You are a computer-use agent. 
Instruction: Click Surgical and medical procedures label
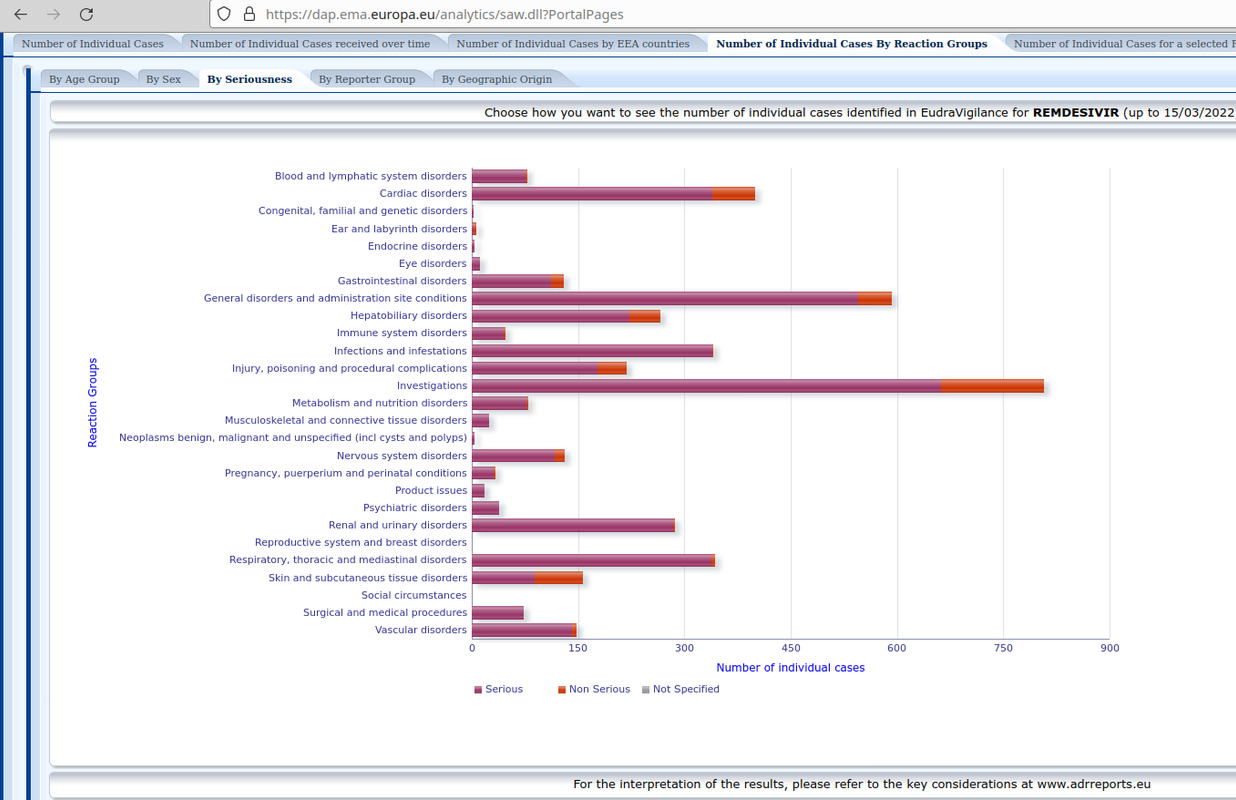coord(385,612)
